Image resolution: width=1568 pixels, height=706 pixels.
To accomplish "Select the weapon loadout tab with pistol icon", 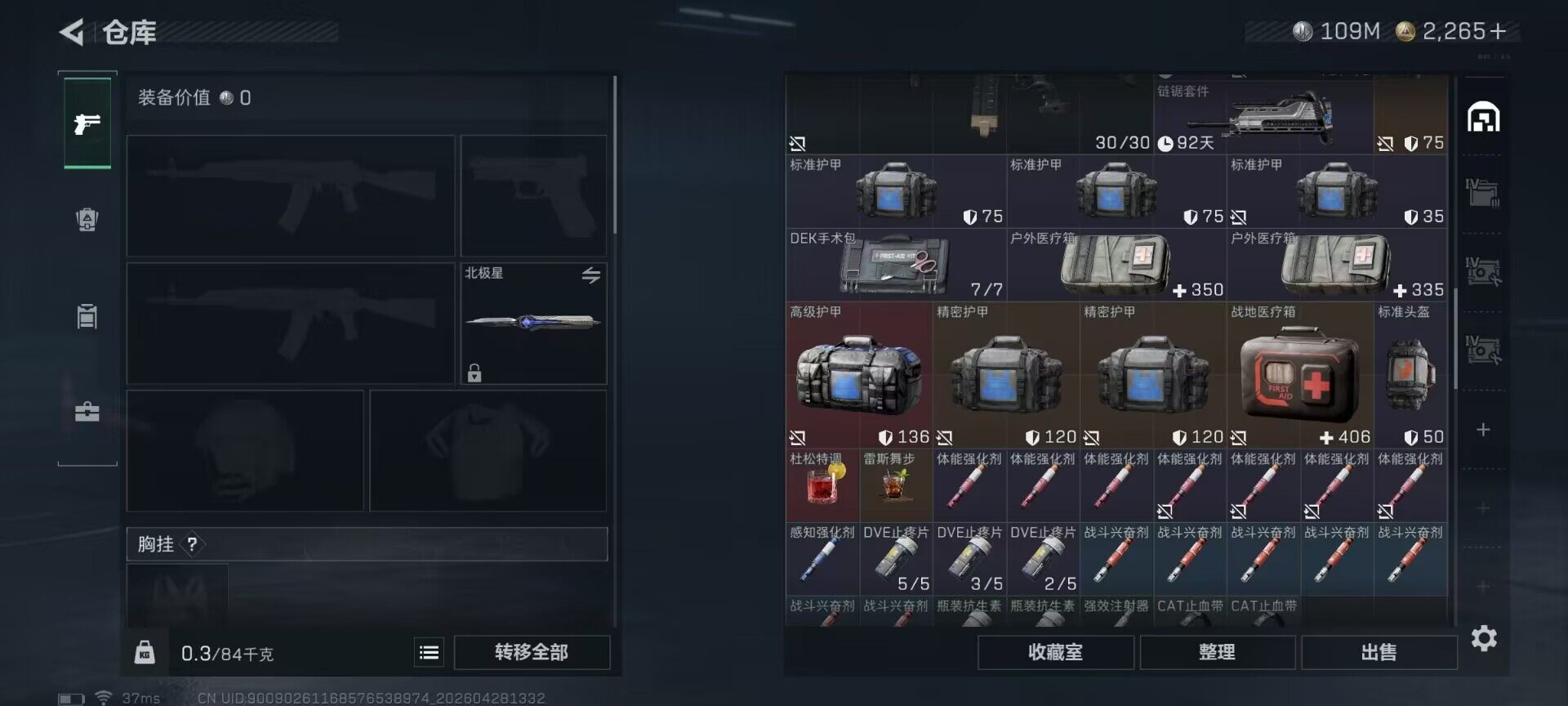I will (x=87, y=123).
